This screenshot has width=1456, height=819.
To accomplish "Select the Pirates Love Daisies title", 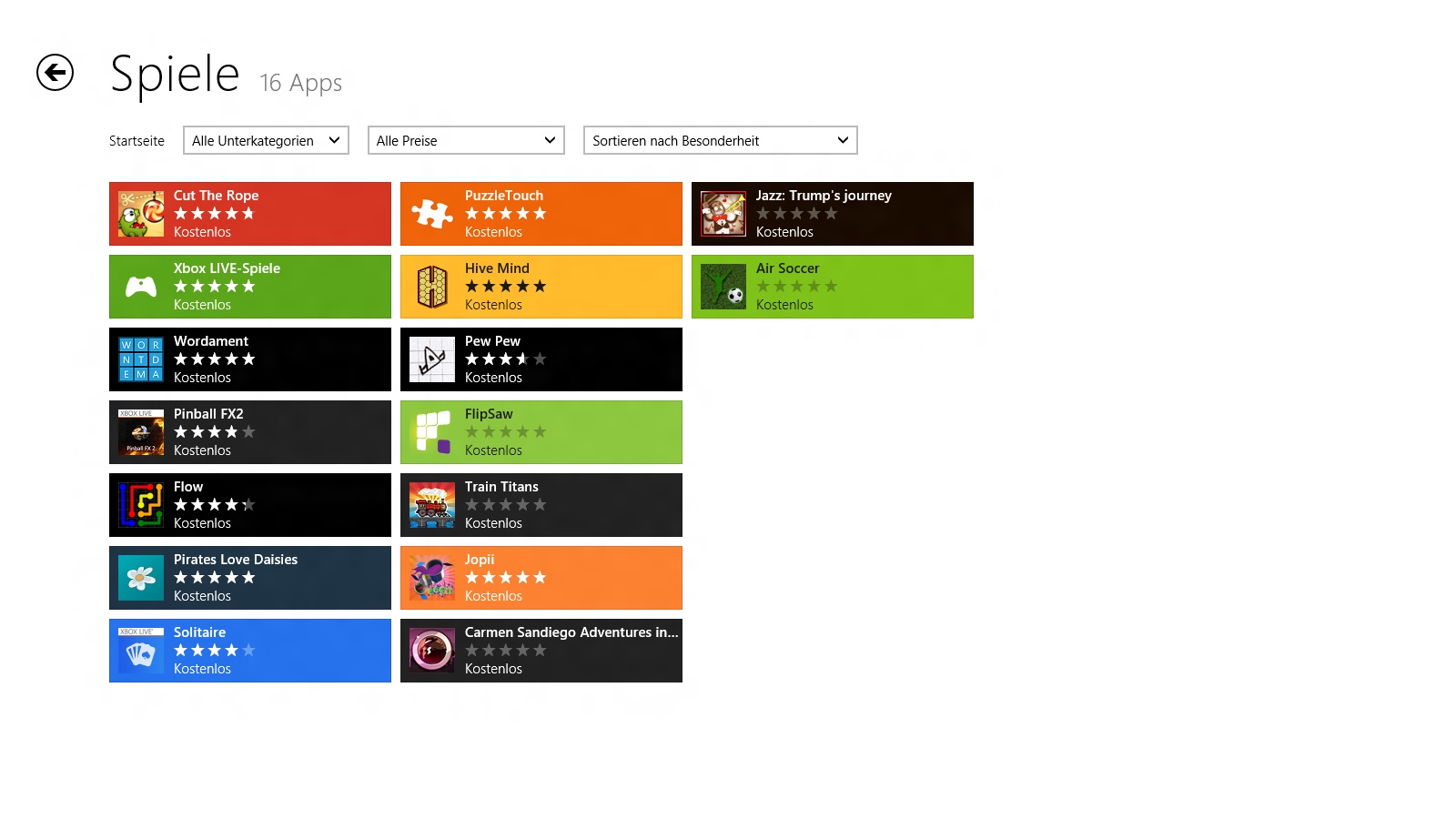I will pos(236,560).
